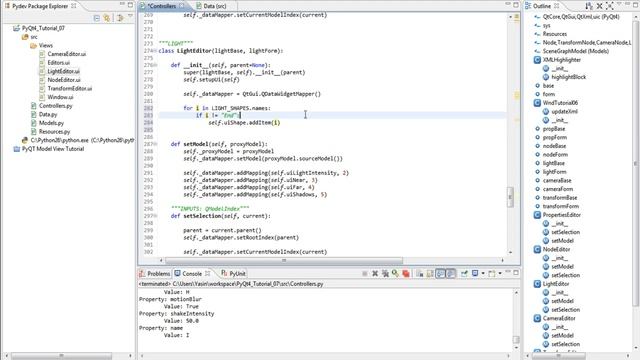
Task: Click Display Selected Console monitor icon
Action: tap(475, 273)
